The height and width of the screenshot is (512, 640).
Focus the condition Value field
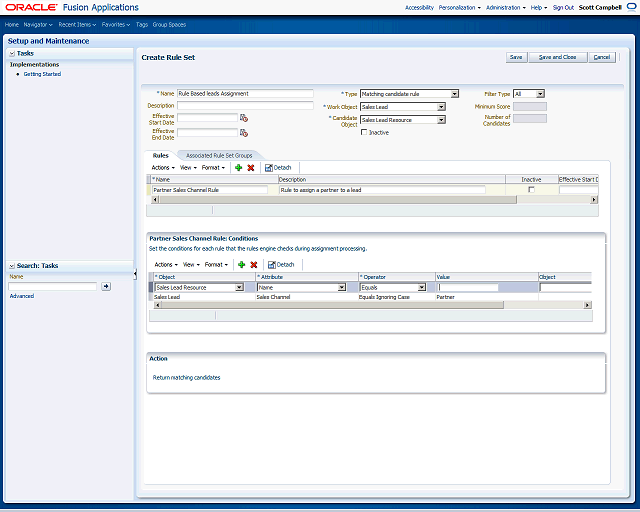[468, 287]
